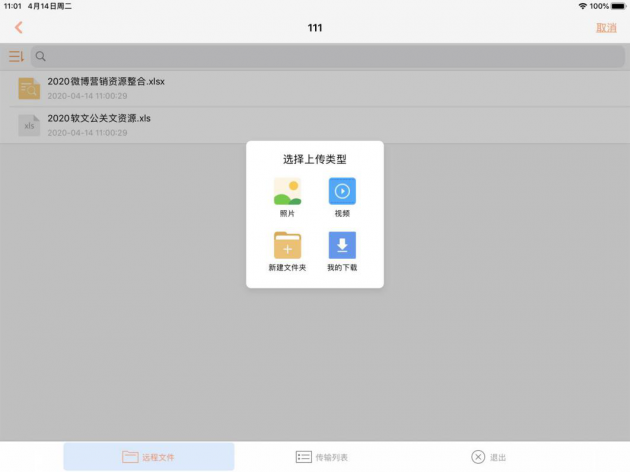Click the 退出 exit button
This screenshot has width=630, height=472.
pos(489,457)
